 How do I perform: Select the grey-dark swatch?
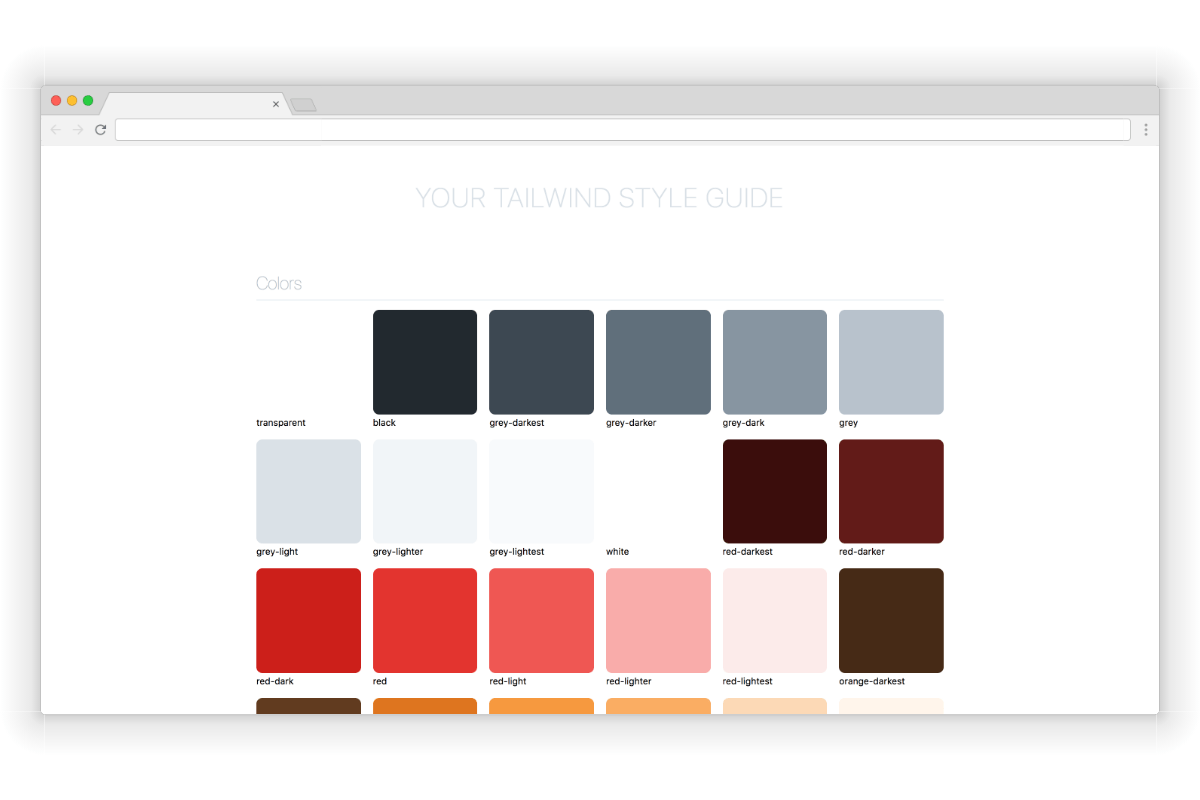click(x=774, y=362)
